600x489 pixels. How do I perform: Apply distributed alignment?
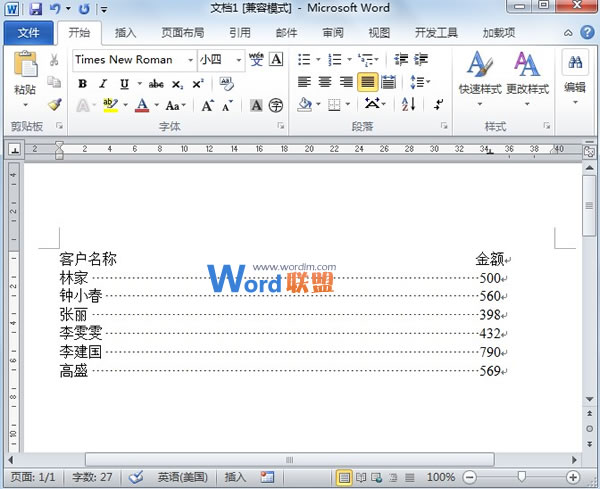point(388,82)
